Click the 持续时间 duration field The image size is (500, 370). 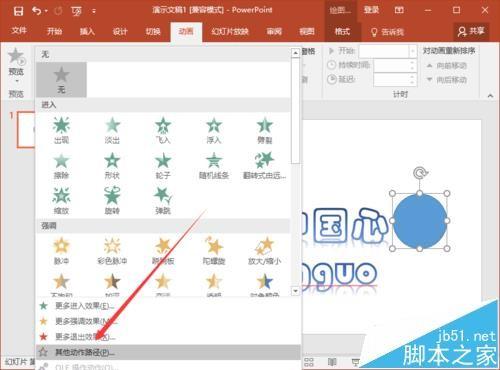(391, 65)
